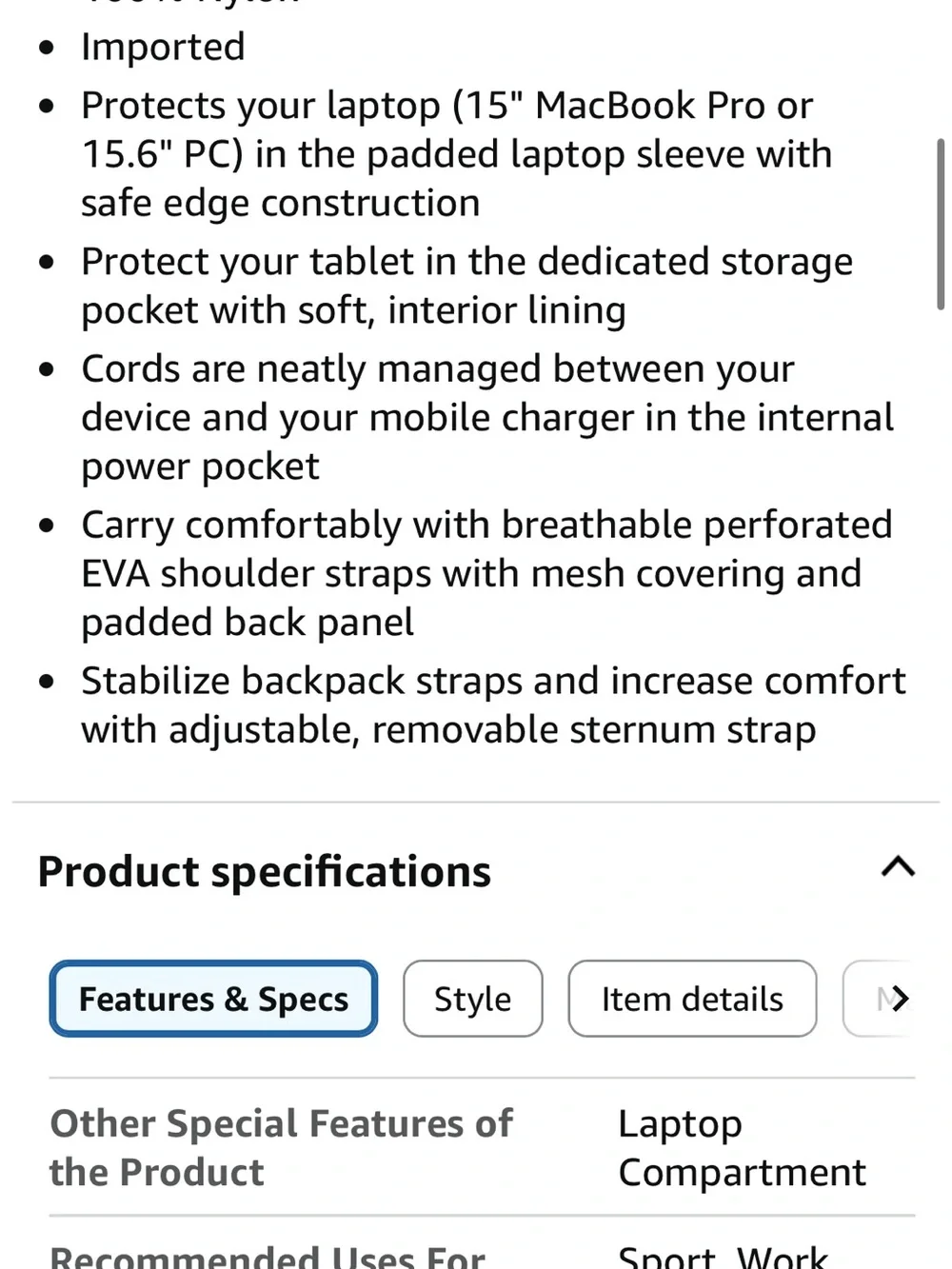Click the page scrollbar on the right
This screenshot has width=952, height=1269.
pos(941,224)
